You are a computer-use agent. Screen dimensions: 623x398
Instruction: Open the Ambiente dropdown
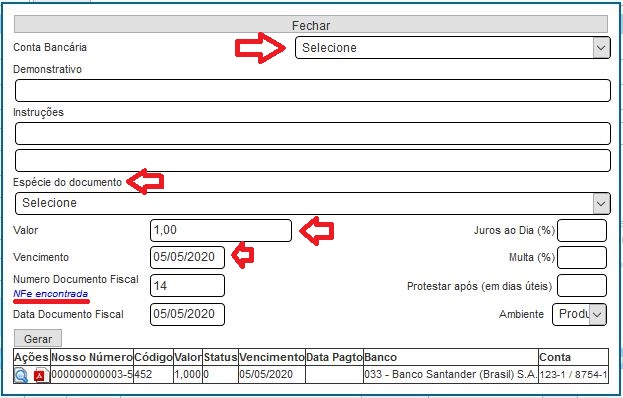[579, 315]
